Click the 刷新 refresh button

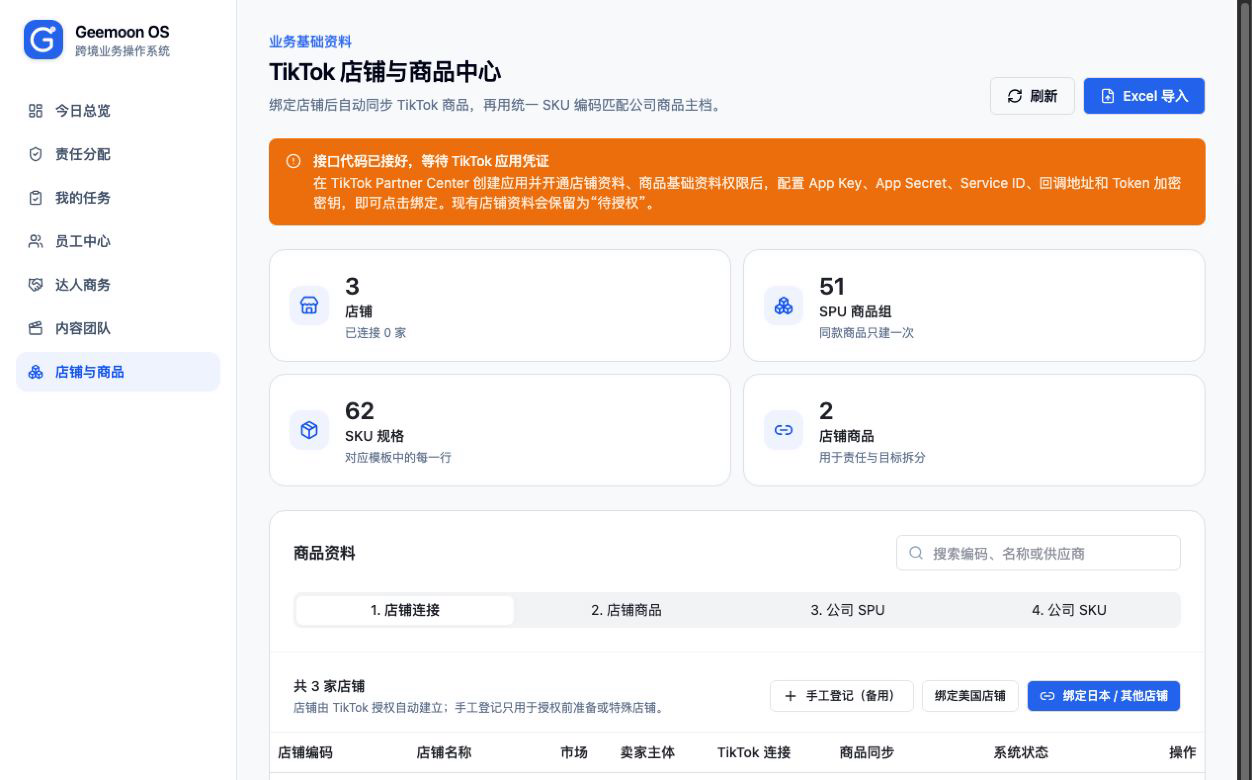click(1032, 96)
